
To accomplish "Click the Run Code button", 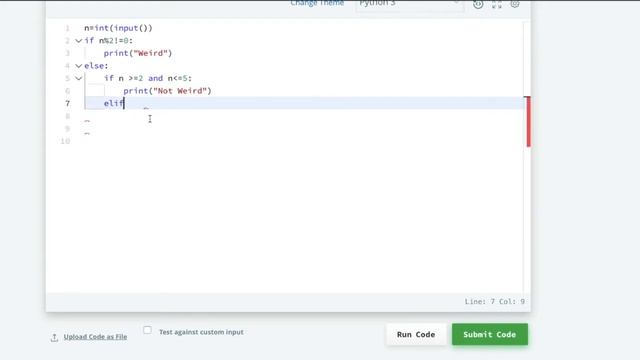I will click(416, 334).
